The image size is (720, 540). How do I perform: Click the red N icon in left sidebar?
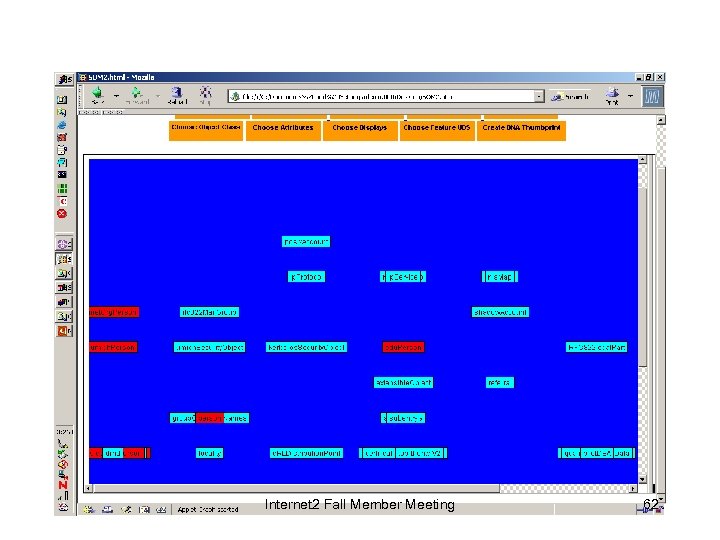(x=63, y=485)
